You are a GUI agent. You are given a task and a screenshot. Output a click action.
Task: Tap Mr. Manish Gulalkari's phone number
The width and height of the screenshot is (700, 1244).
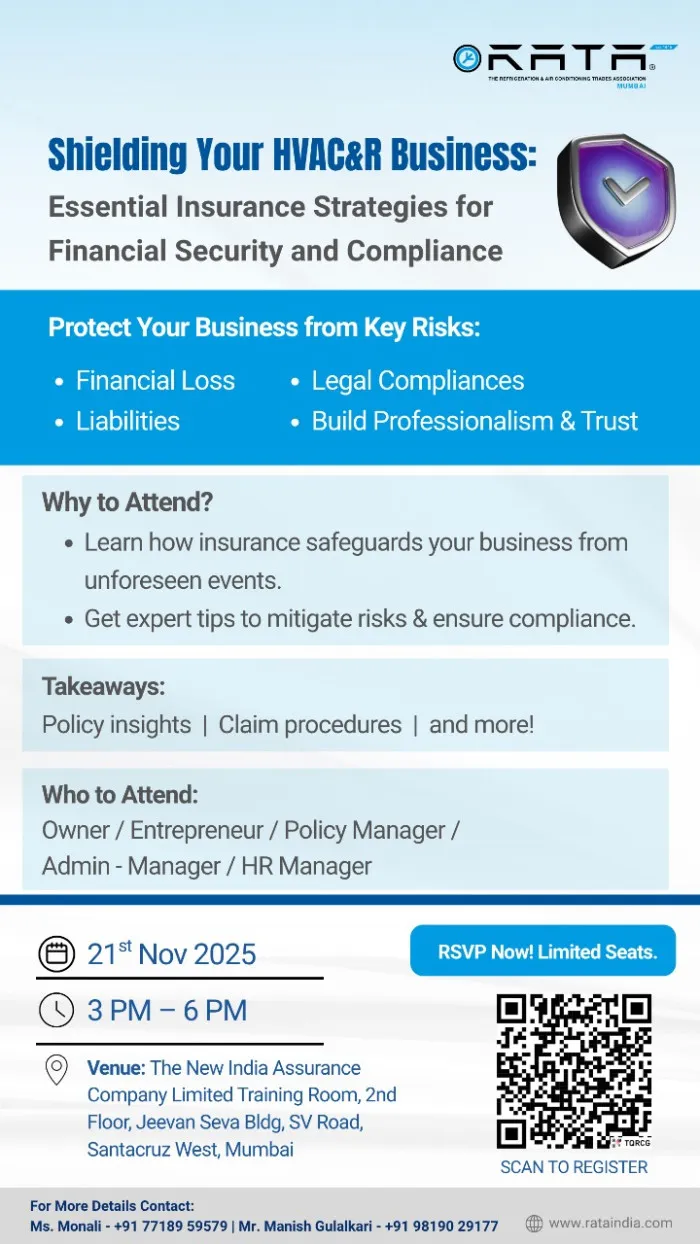tap(444, 1226)
